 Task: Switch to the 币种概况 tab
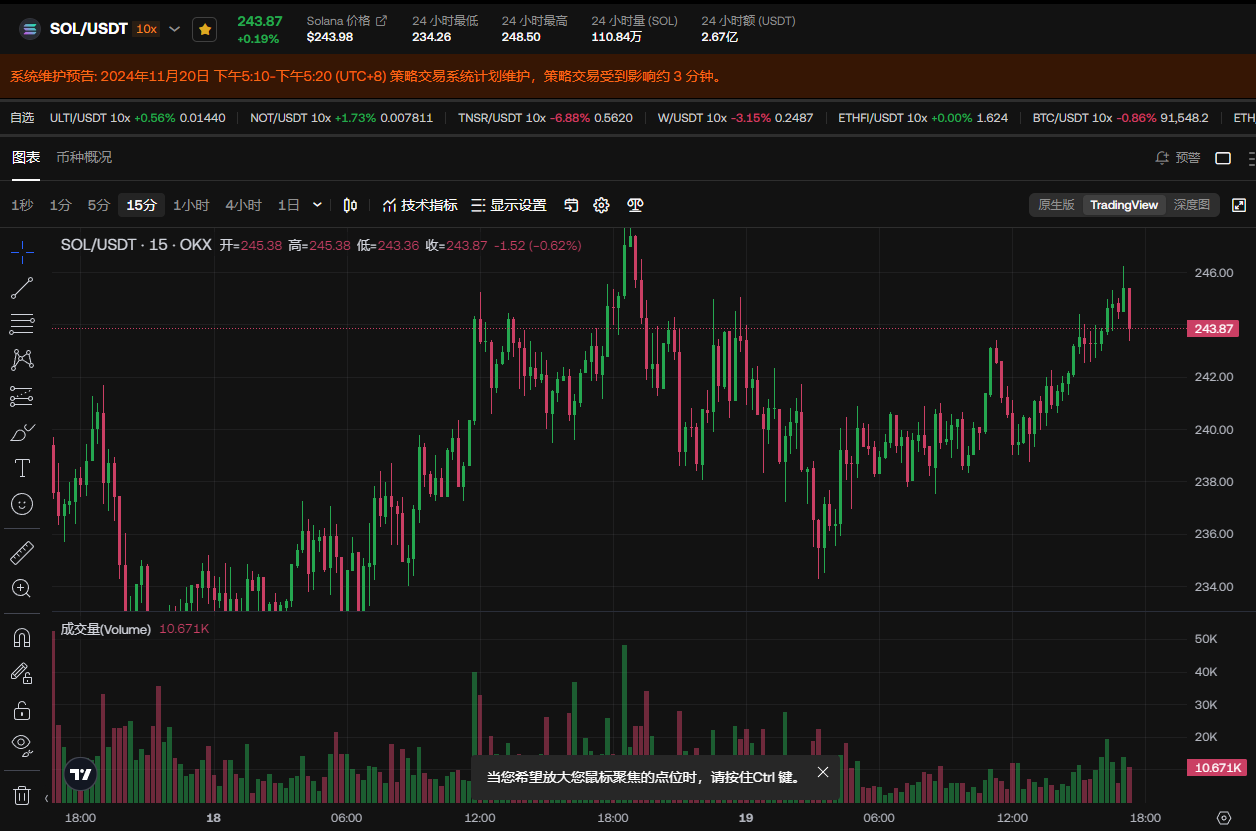tap(84, 157)
